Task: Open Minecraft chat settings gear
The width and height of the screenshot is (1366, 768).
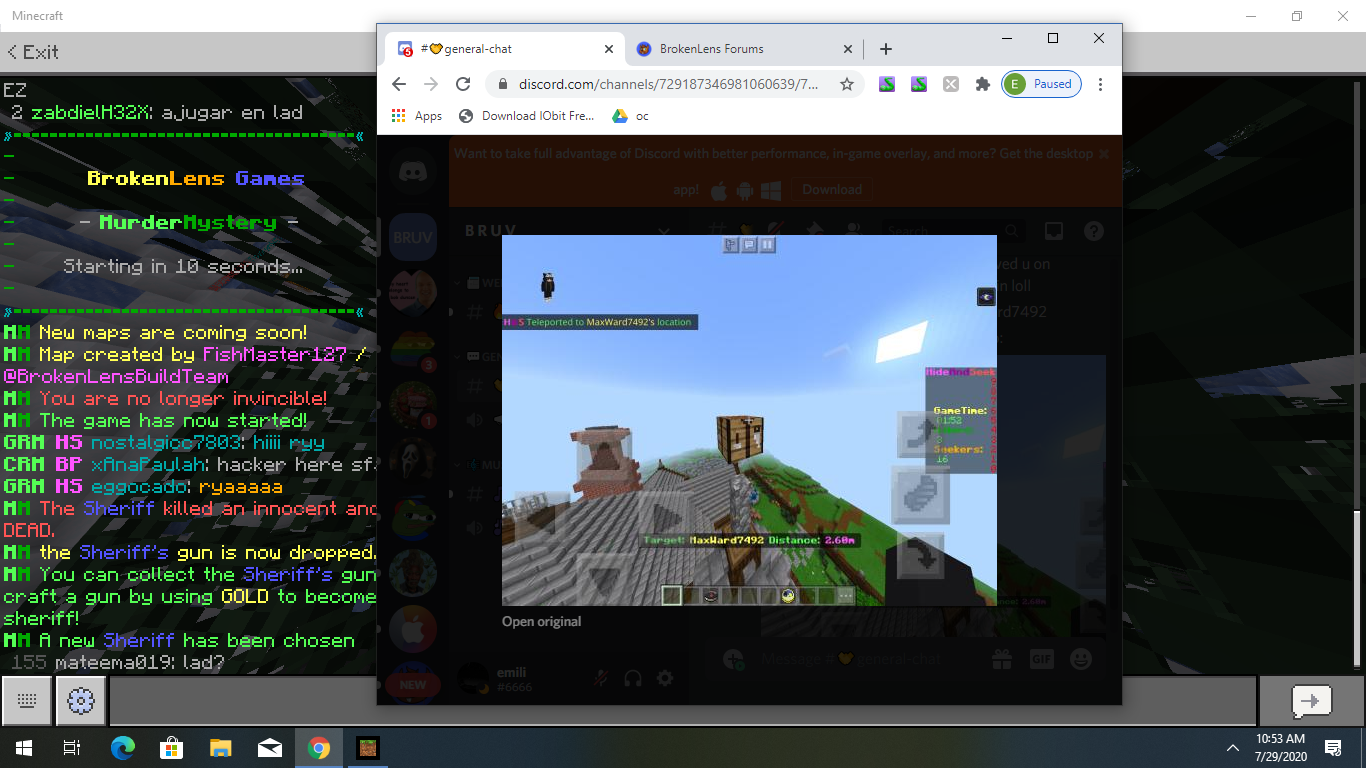Action: 81,701
